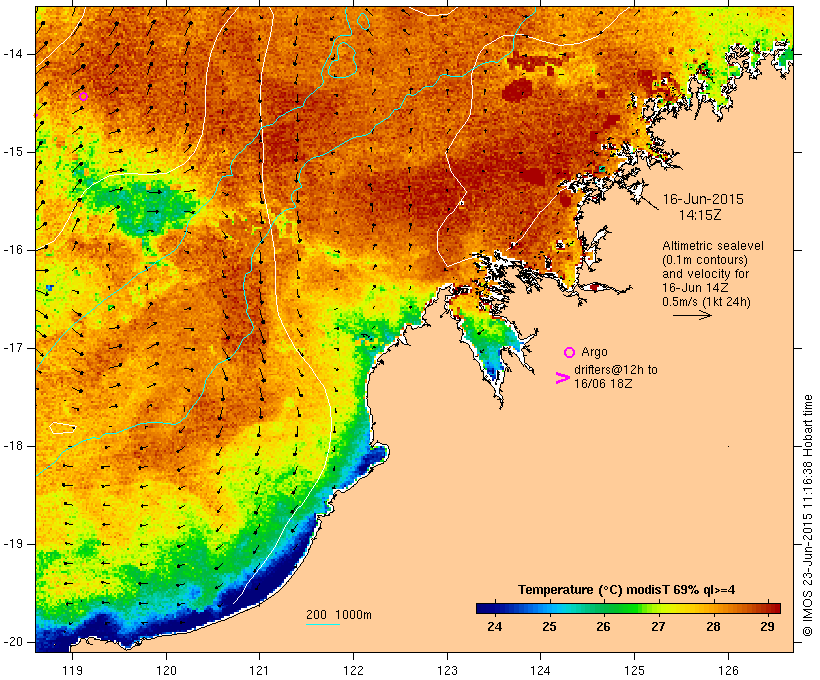Click the color scale value "25"

[x=549, y=627]
